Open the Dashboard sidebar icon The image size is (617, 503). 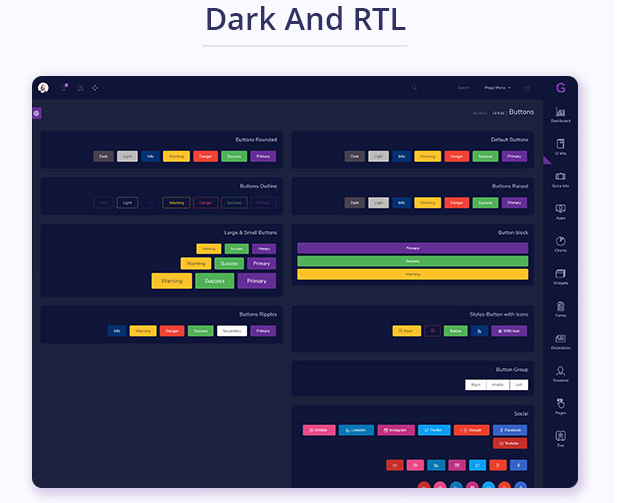point(560,112)
